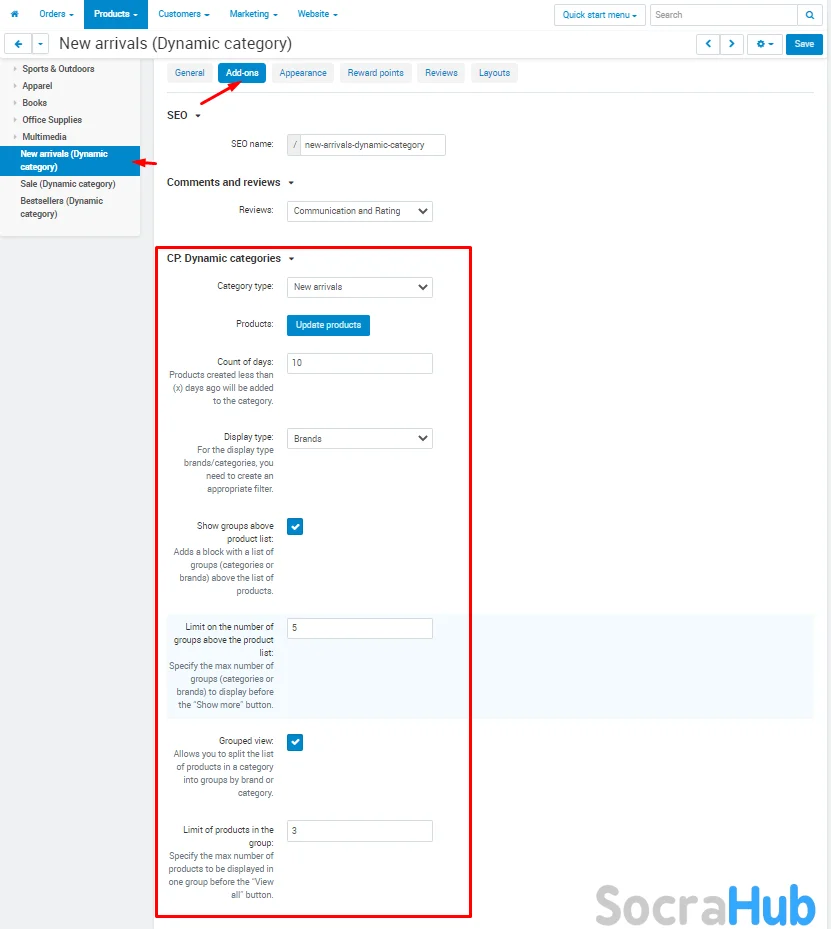Expand the Sports & Outdoors category
831x929 pixels.
pos(15,69)
